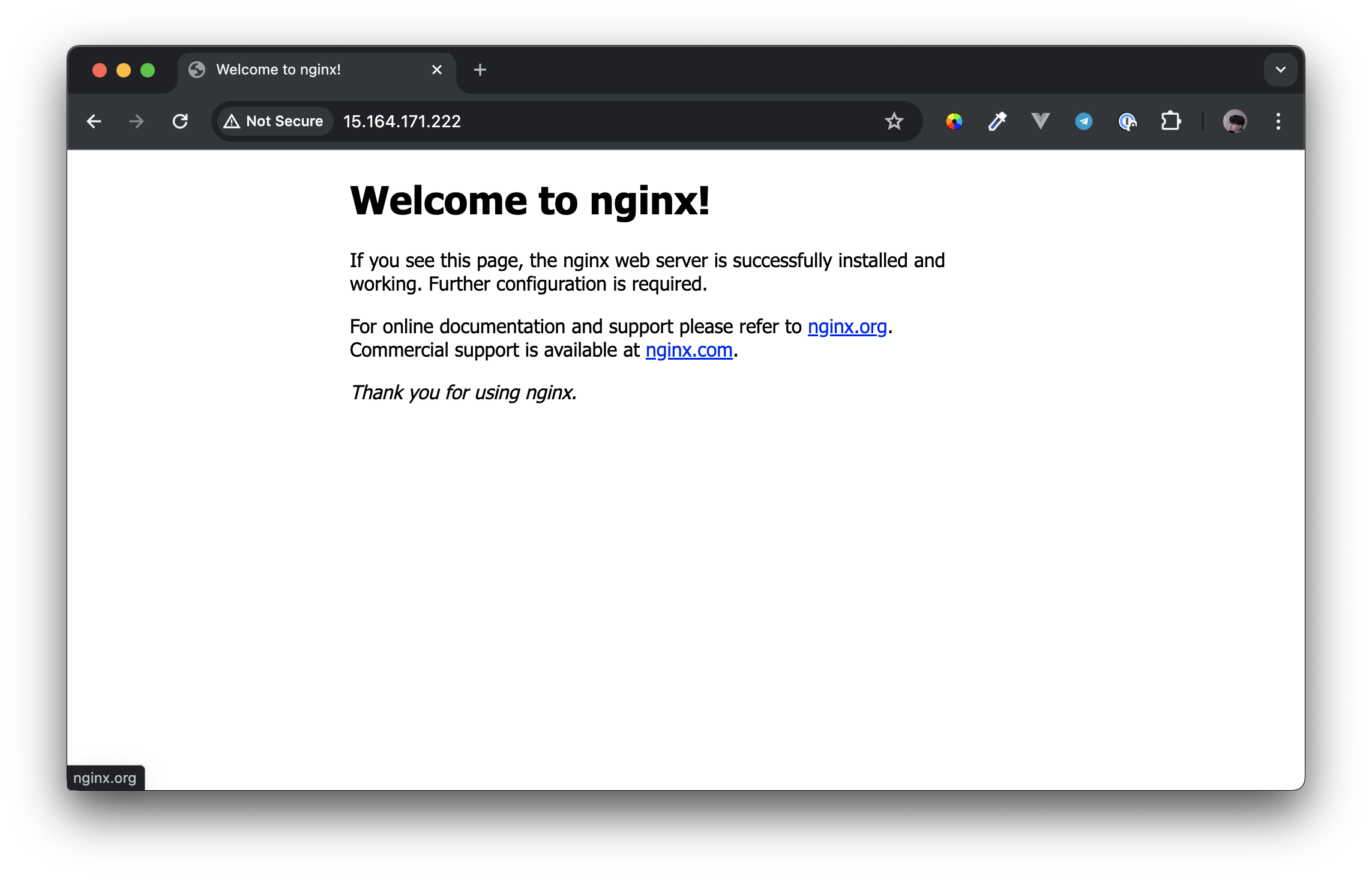Reload the current page
This screenshot has height=879, width=1372.
point(180,122)
